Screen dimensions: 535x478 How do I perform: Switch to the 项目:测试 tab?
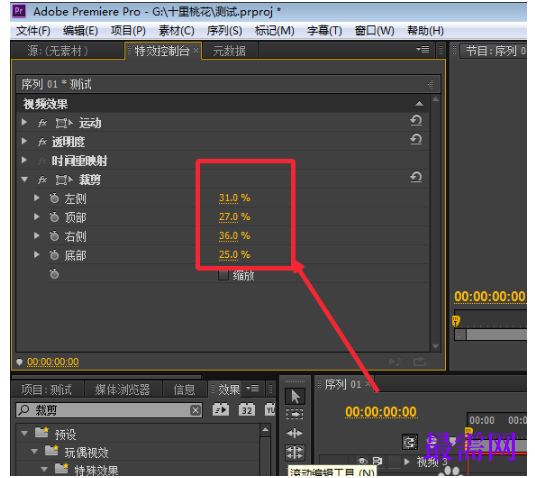pyautogui.click(x=47, y=390)
